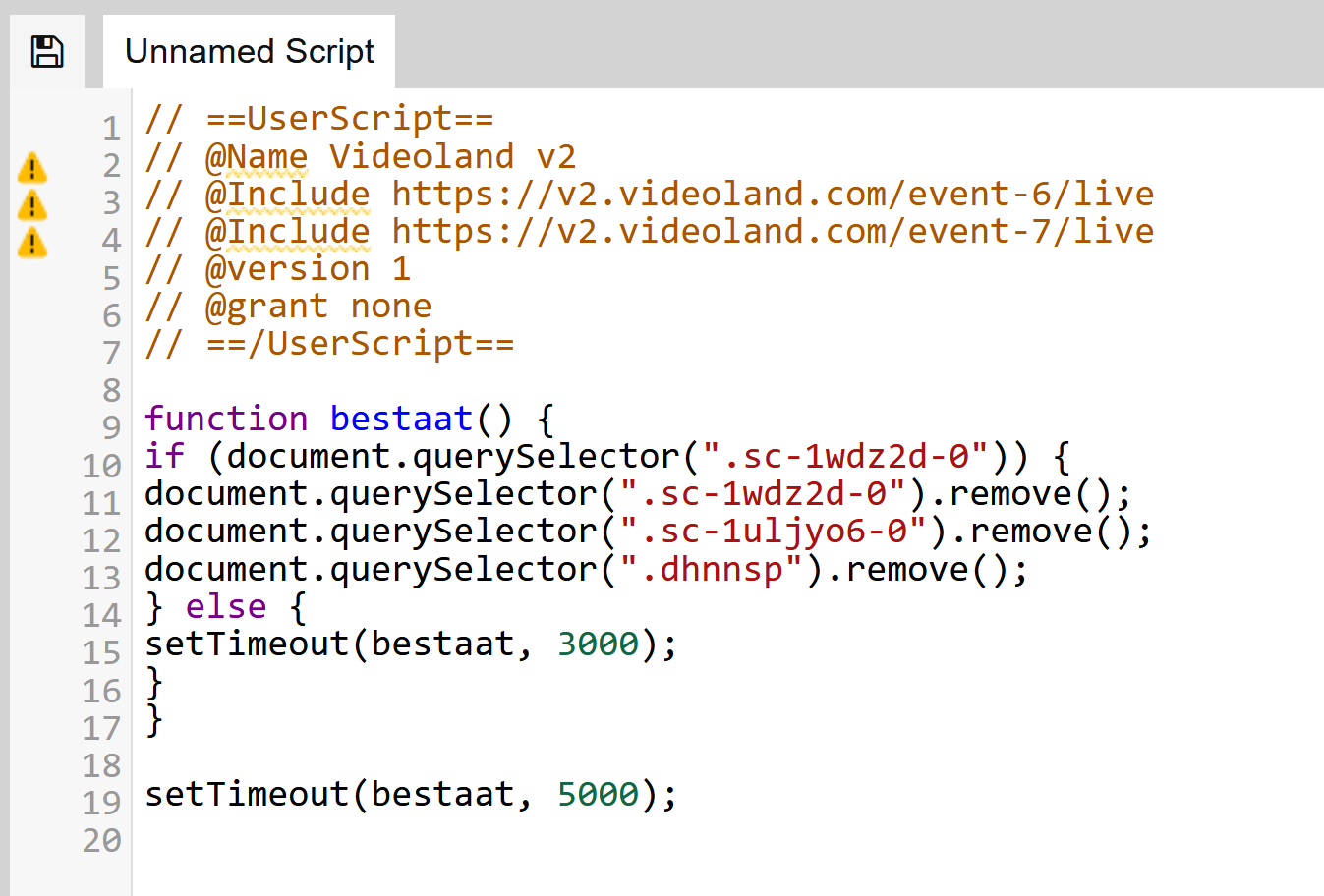This screenshot has height=896, width=1324.
Task: Click the "else" keyword on line 14
Action: coord(226,606)
